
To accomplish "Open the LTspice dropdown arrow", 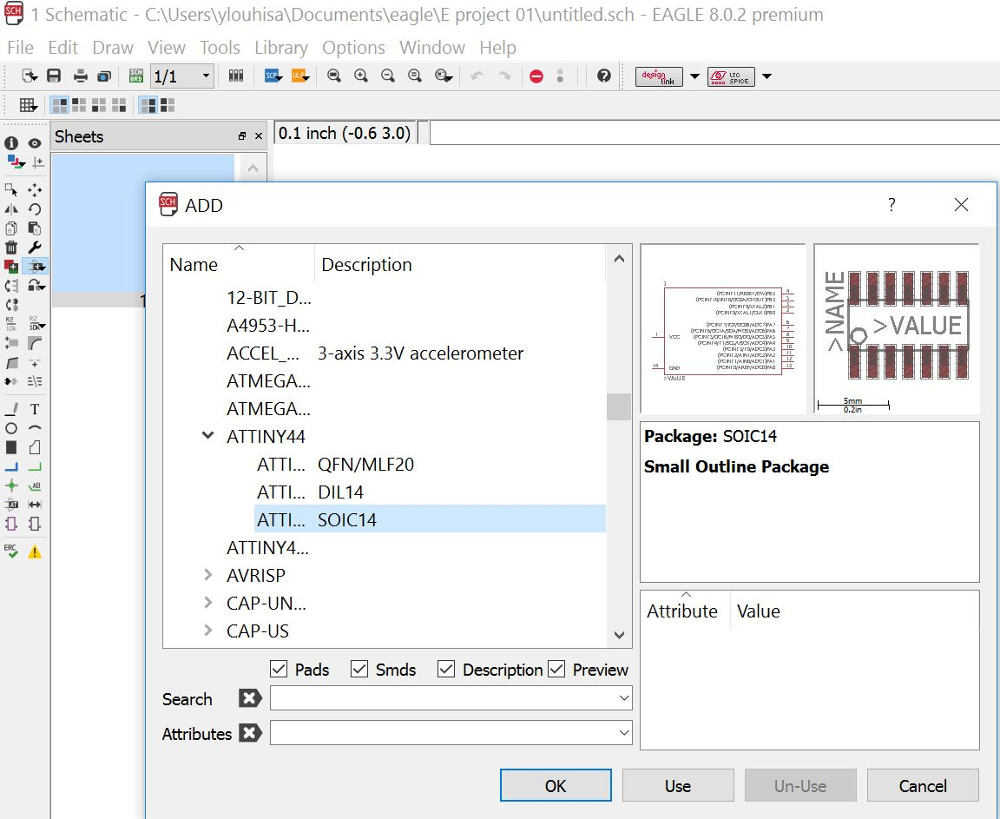I will click(767, 77).
